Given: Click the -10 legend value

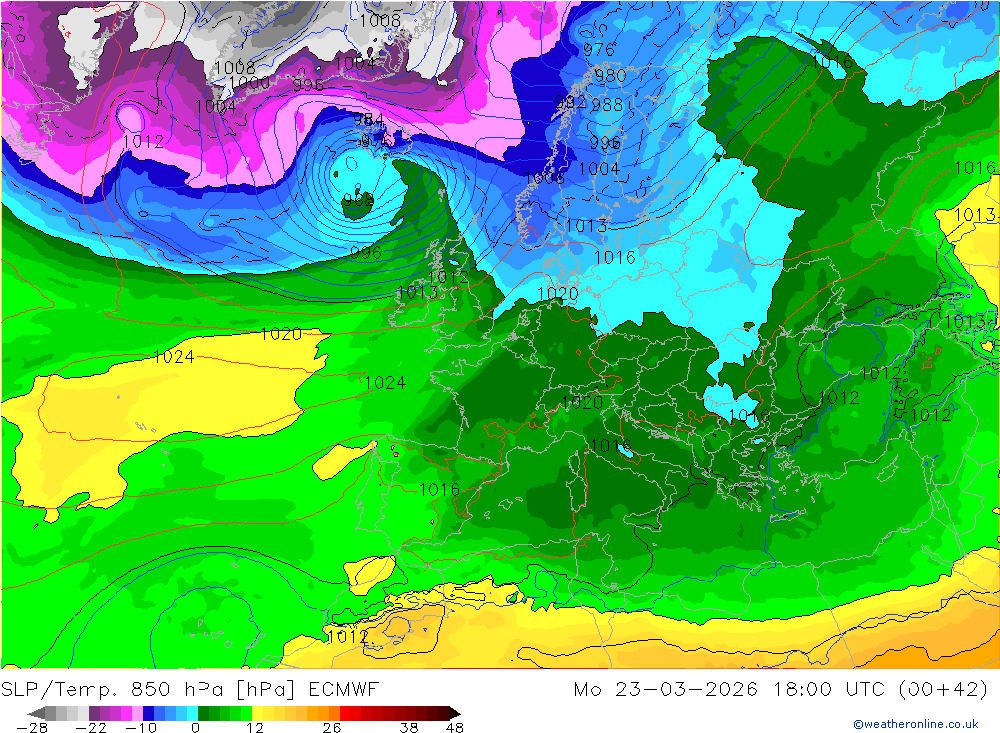Looking at the screenshot, I should pyautogui.click(x=143, y=728).
